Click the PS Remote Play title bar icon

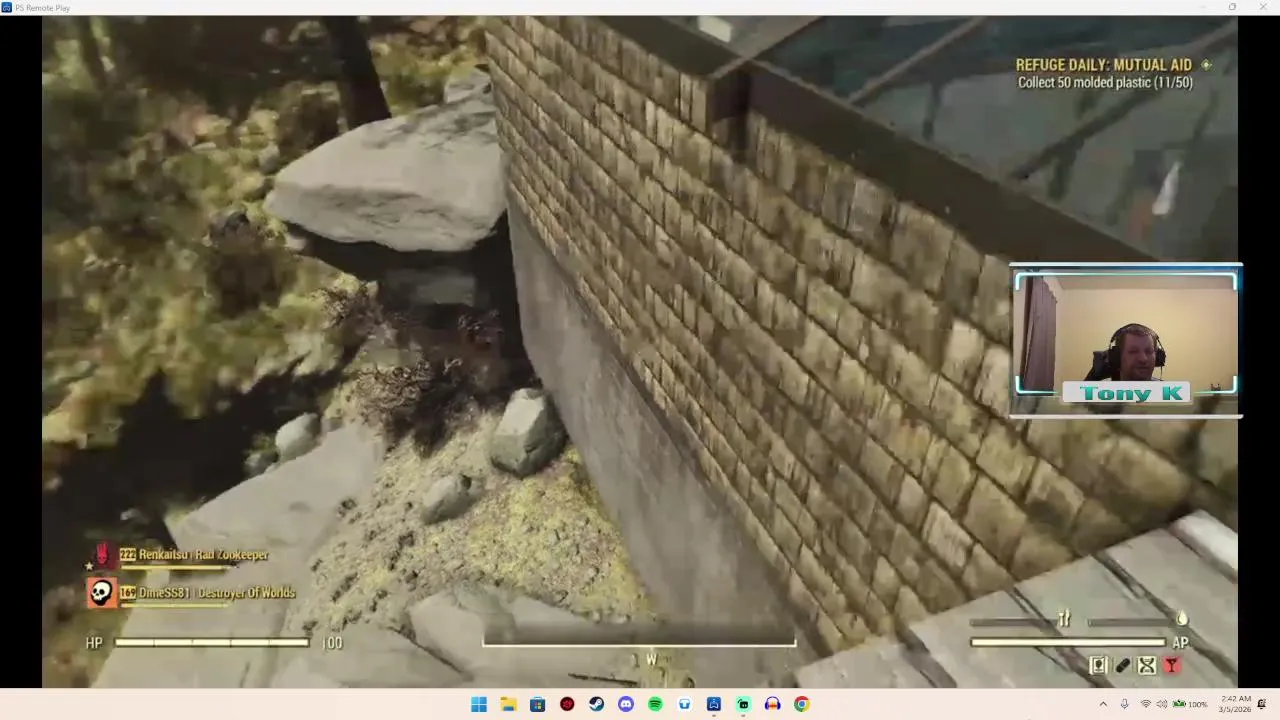[6, 7]
